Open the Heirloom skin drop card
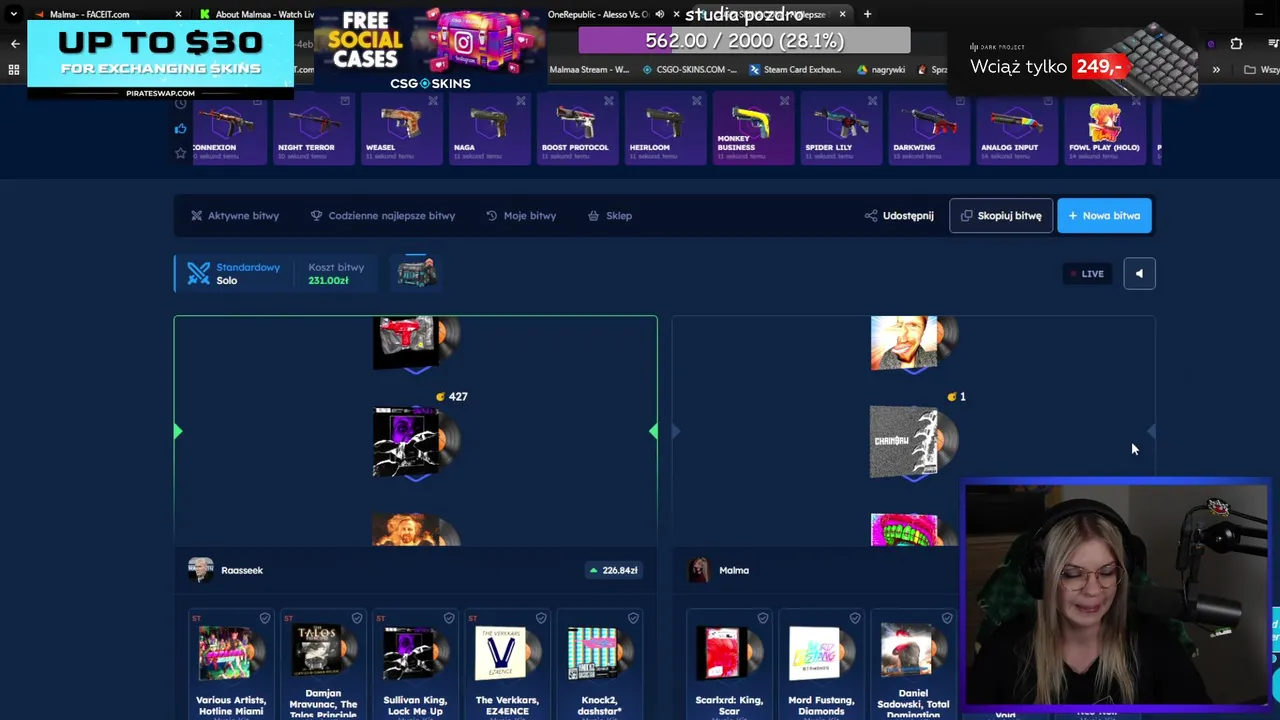 click(665, 128)
